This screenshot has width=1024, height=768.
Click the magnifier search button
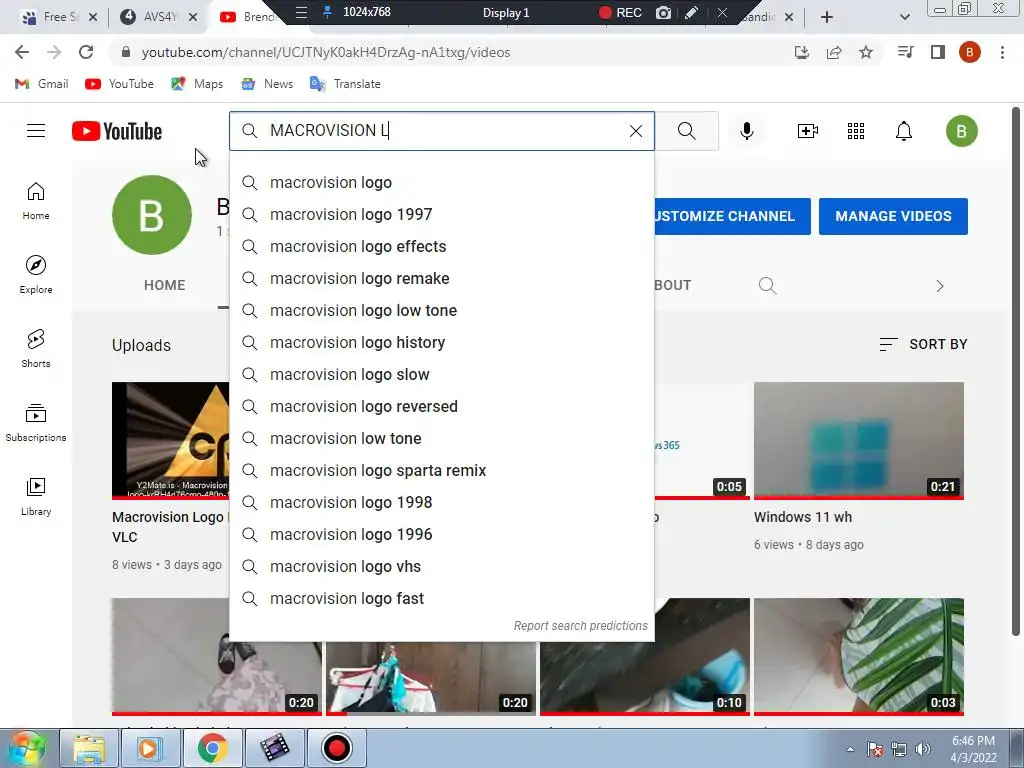686,131
